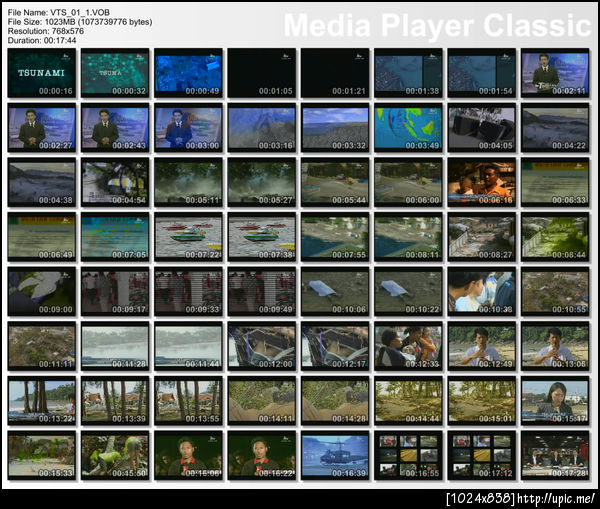Screen dimensions: 600x509
Task: Select the coastline thumbnail at 00:03:32
Action: [335, 127]
